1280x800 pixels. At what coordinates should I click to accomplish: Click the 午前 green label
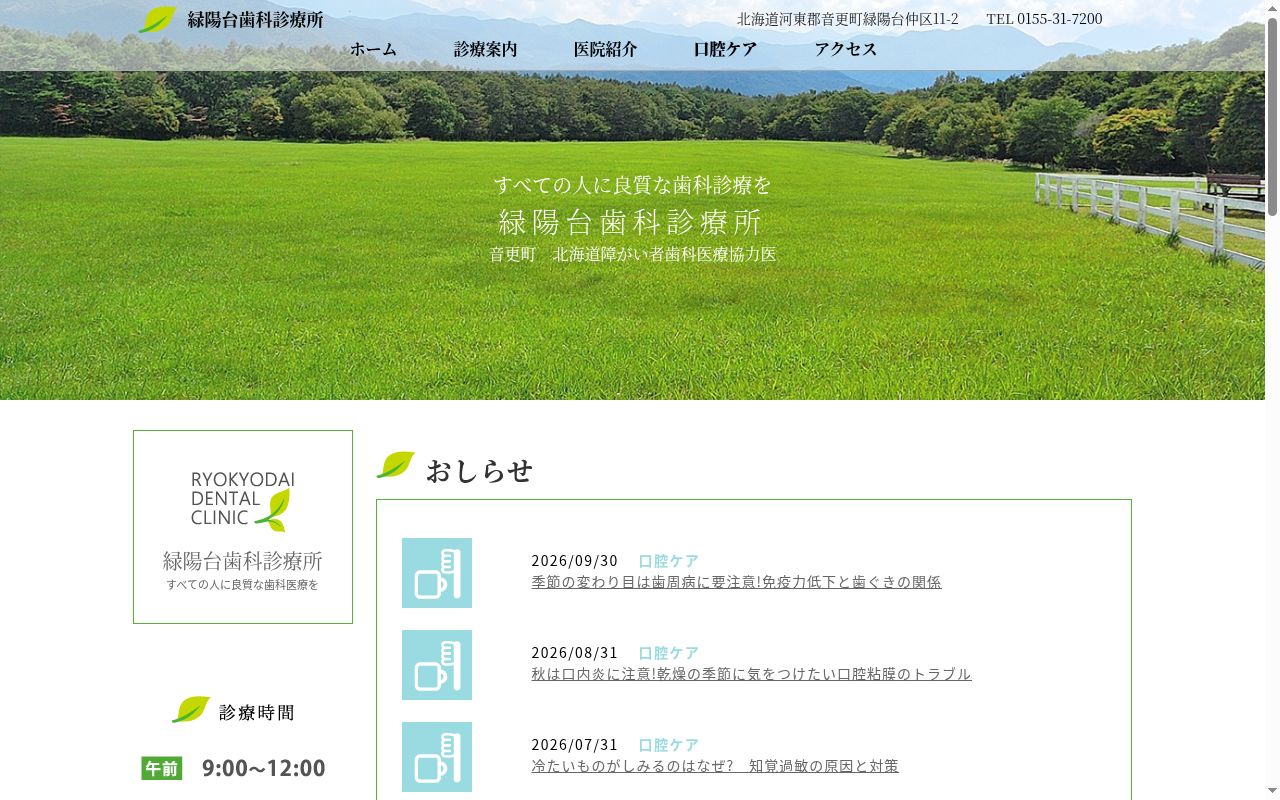coord(162,768)
